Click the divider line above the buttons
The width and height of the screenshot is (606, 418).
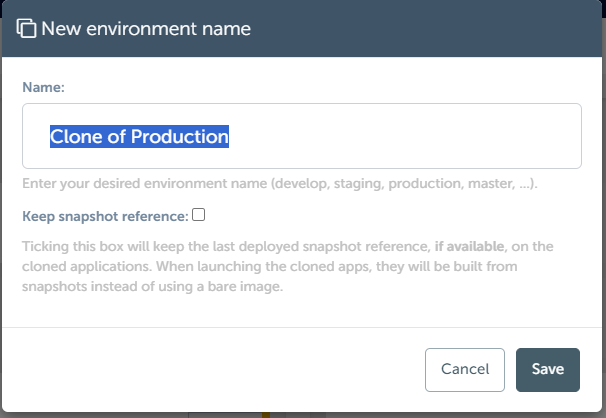(300, 327)
